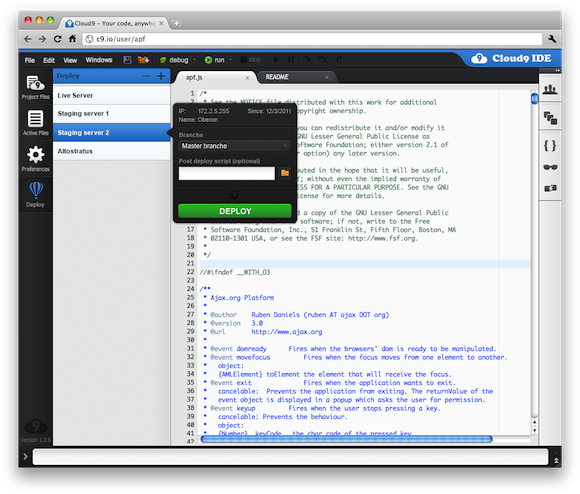Select Staging server 1 in list
The image size is (580, 494).
111,114
